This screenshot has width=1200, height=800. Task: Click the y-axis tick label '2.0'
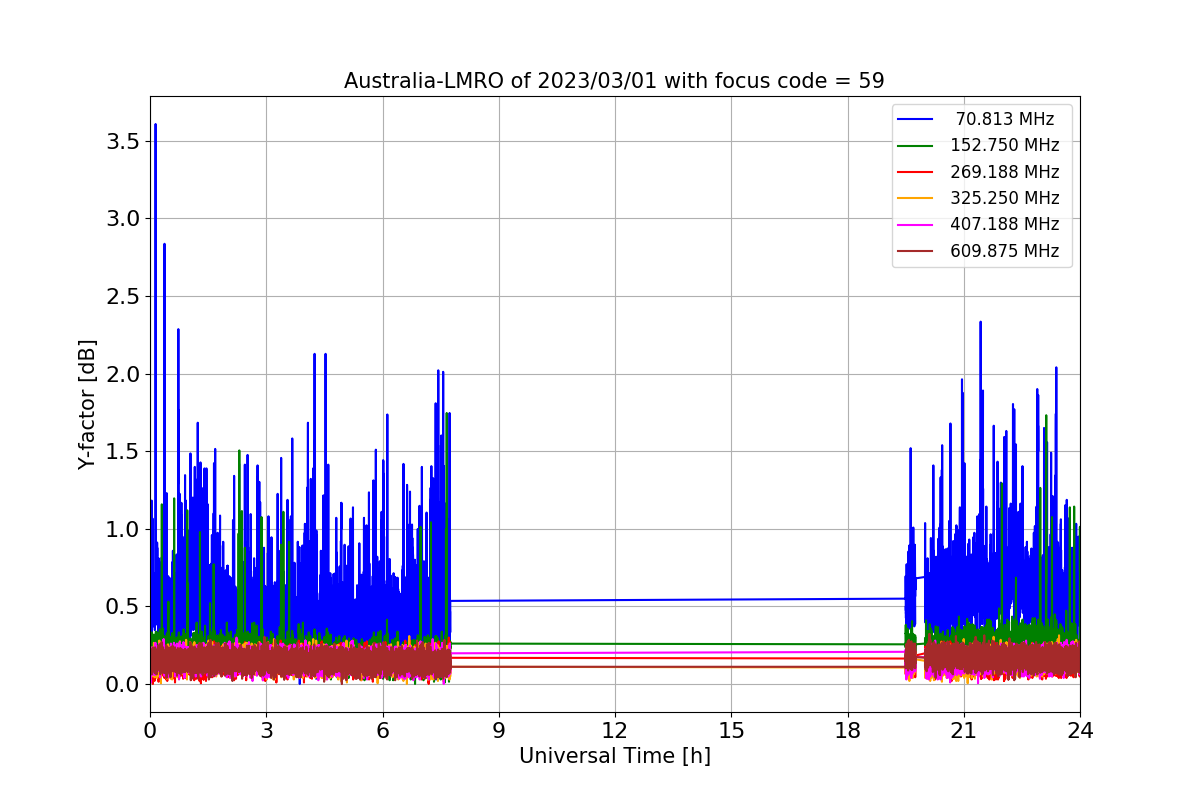[124, 374]
